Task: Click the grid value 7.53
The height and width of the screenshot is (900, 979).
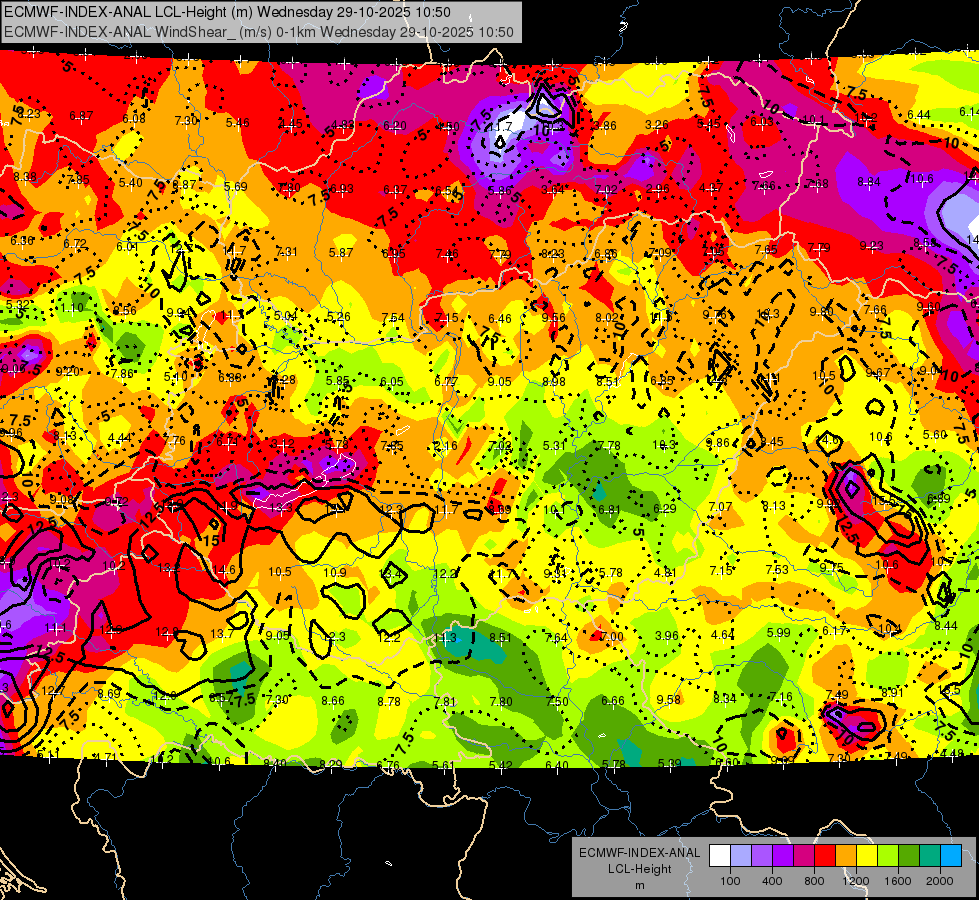Action: 777,570
